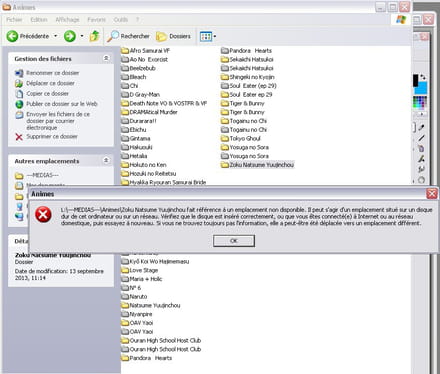Close the Animes error dialog with X
This screenshot has height=374, width=440.
[x=432, y=194]
